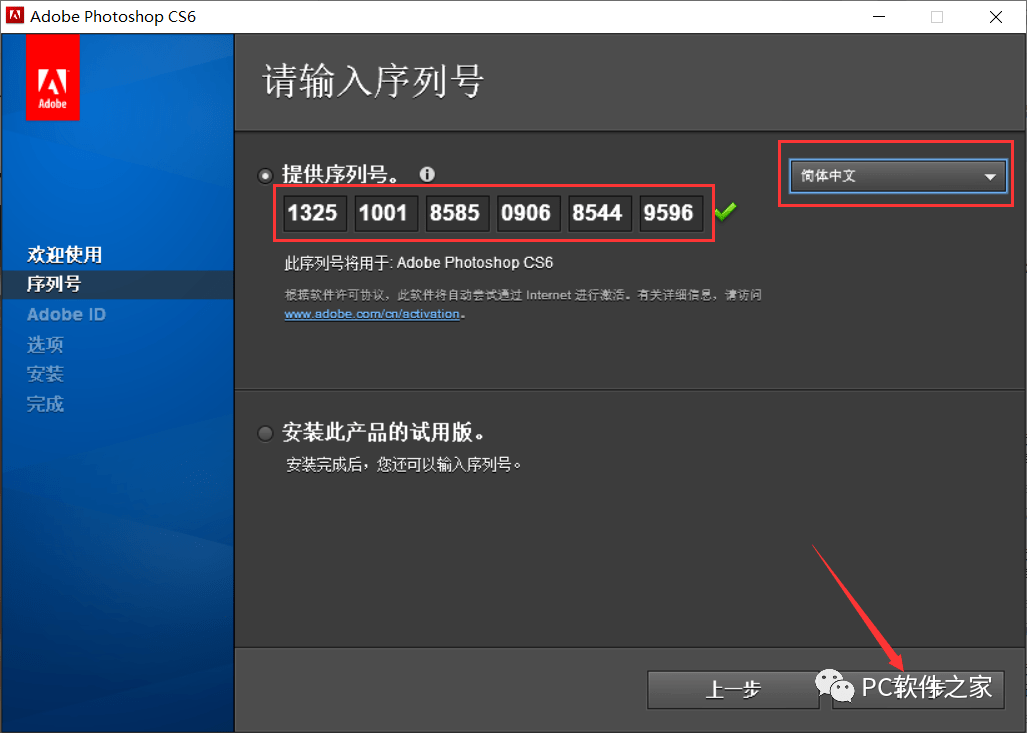This screenshot has height=733, width=1027.
Task: Open the www.adobe.com/cn/activation link
Action: coord(372,313)
